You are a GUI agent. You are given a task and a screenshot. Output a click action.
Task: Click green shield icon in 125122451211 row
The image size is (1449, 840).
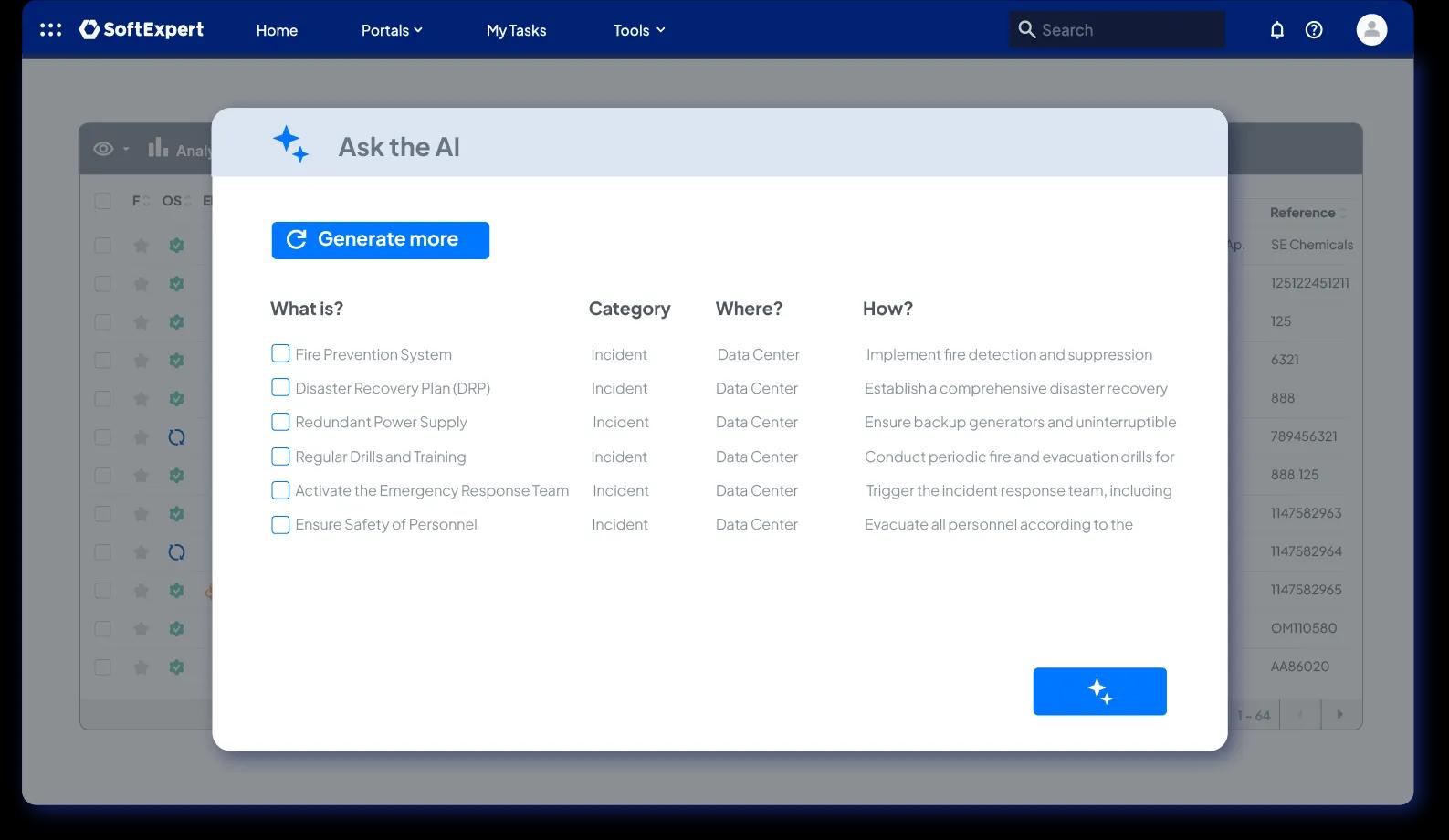tap(176, 284)
